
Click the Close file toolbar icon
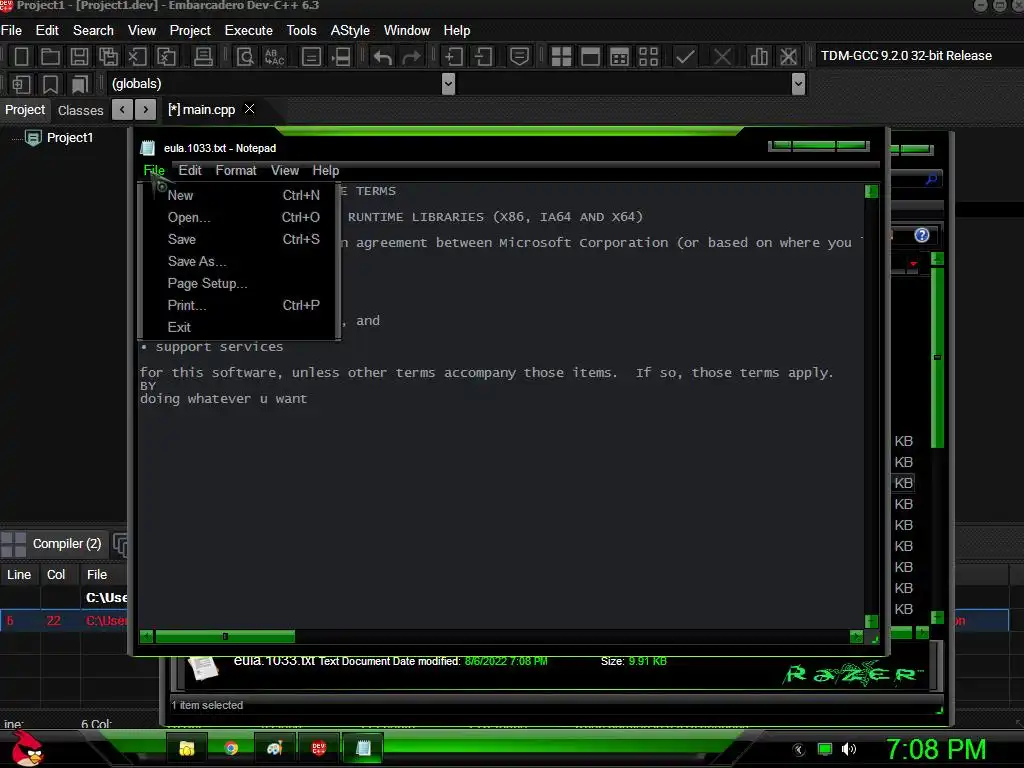pyautogui.click(x=137, y=56)
